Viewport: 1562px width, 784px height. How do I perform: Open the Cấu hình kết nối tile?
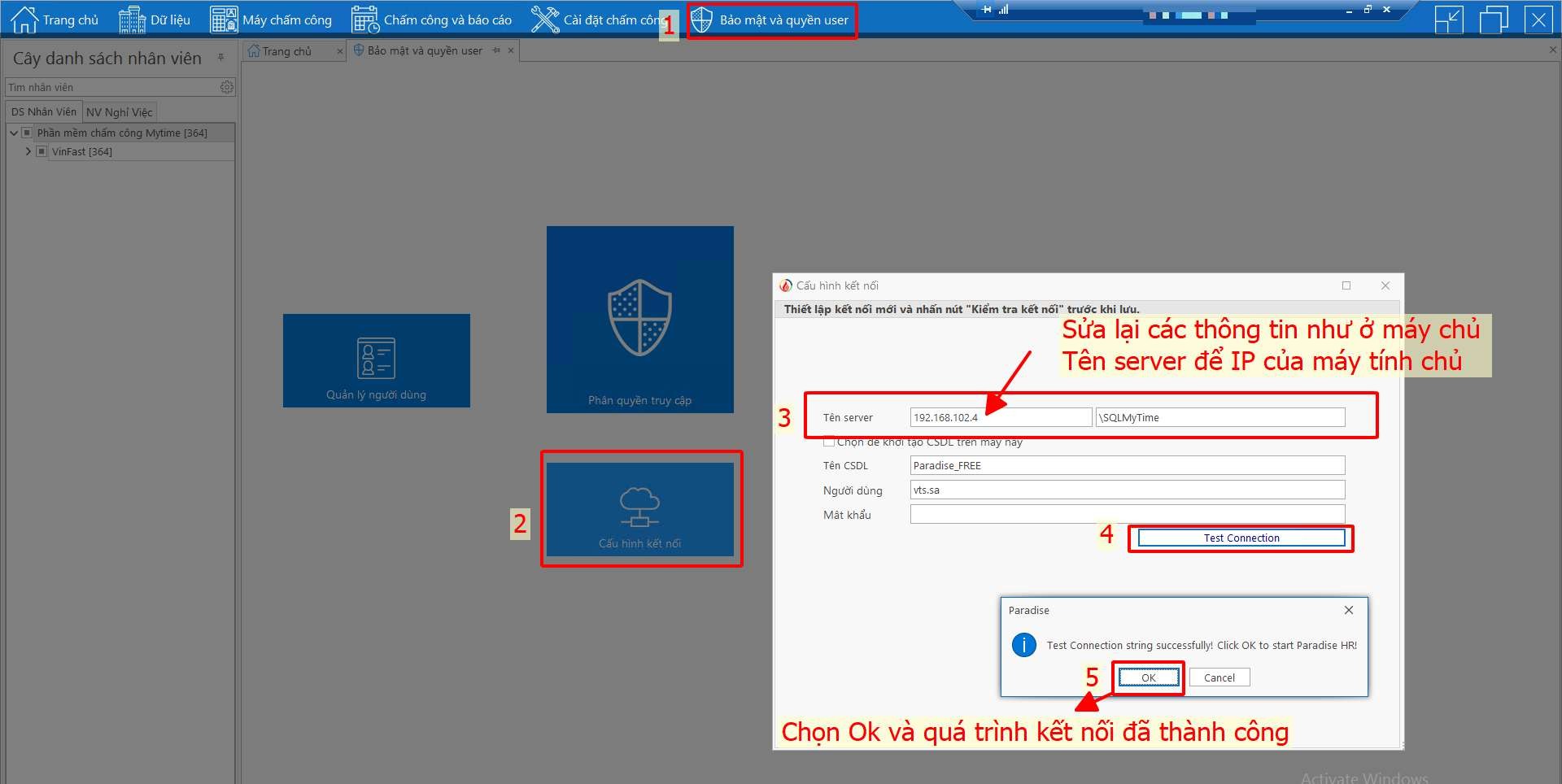coord(639,509)
